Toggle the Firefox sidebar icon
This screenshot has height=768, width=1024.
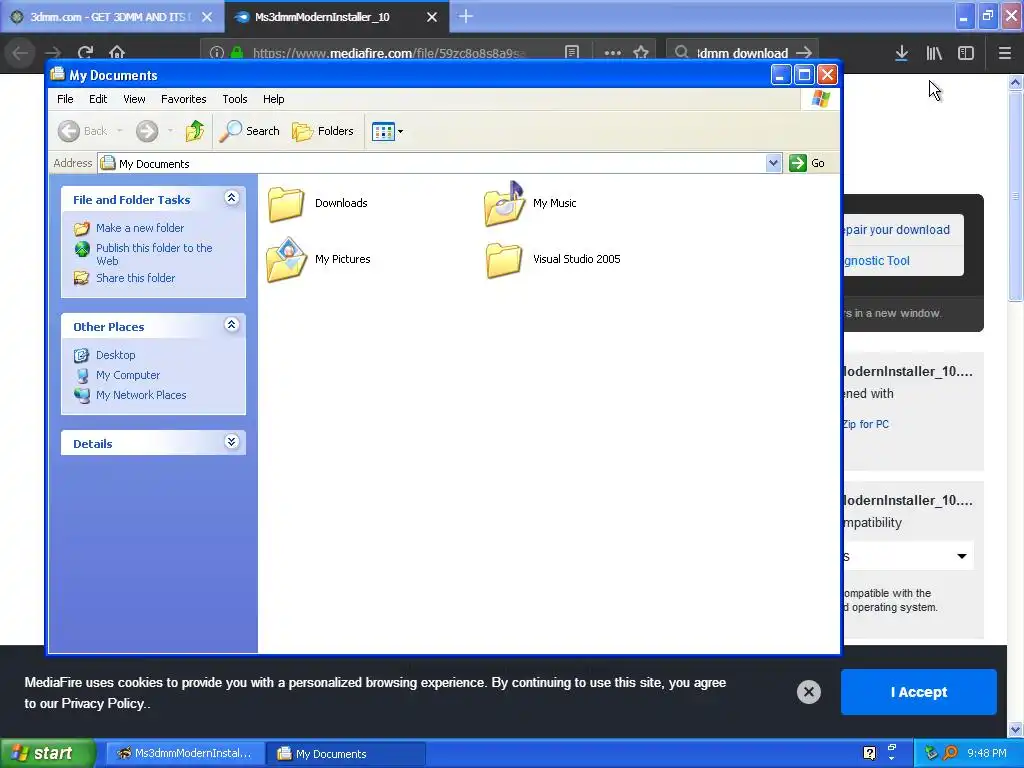(966, 53)
